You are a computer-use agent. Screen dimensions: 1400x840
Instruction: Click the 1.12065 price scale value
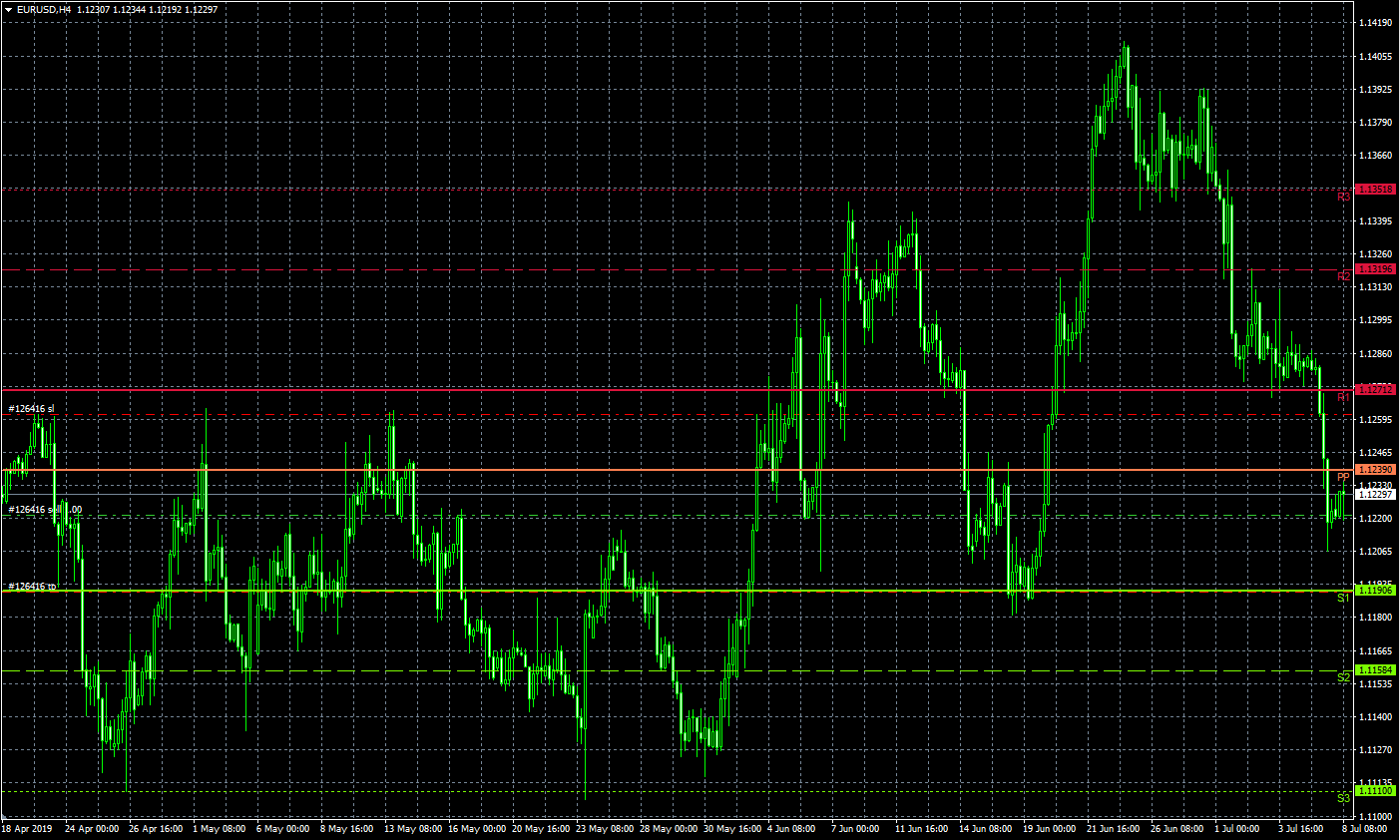point(1376,552)
